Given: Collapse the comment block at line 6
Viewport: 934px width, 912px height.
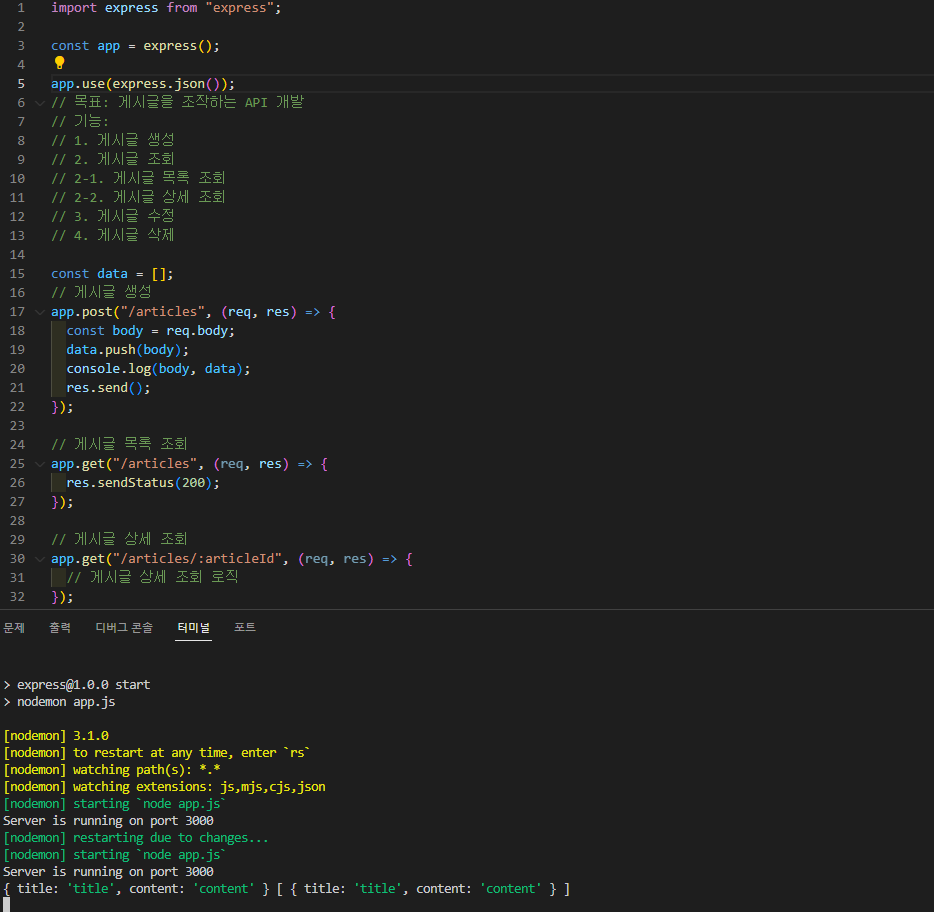Looking at the screenshot, I should click(40, 103).
